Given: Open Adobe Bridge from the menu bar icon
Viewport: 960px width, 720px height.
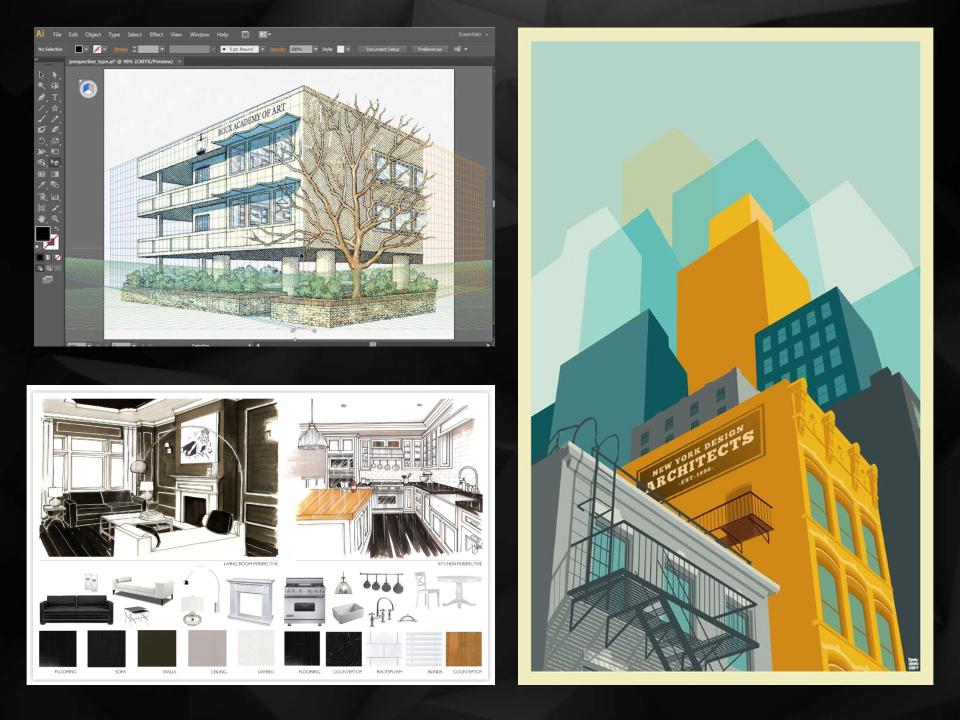Looking at the screenshot, I should pyautogui.click(x=245, y=34).
